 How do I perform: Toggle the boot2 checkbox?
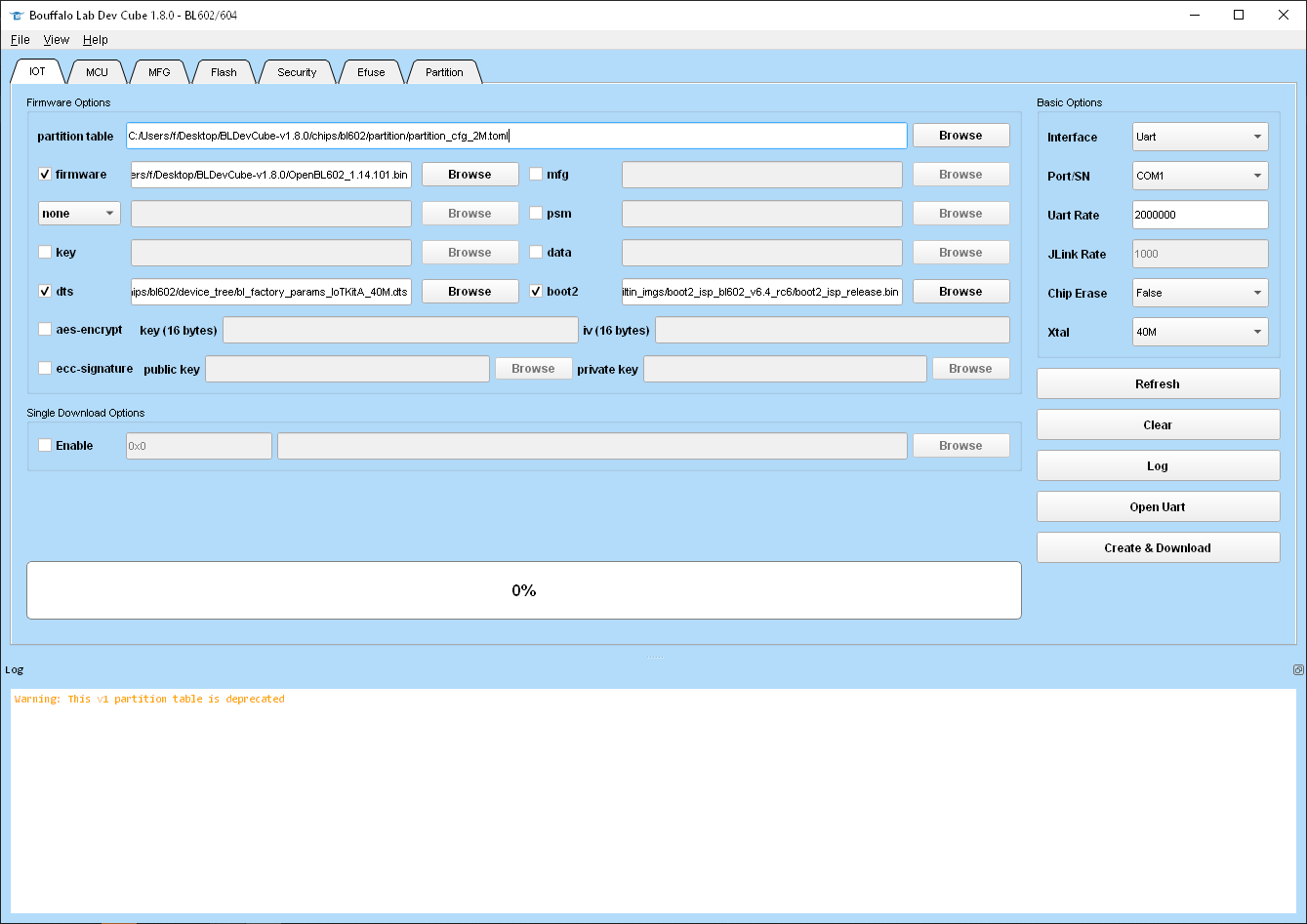click(x=536, y=292)
